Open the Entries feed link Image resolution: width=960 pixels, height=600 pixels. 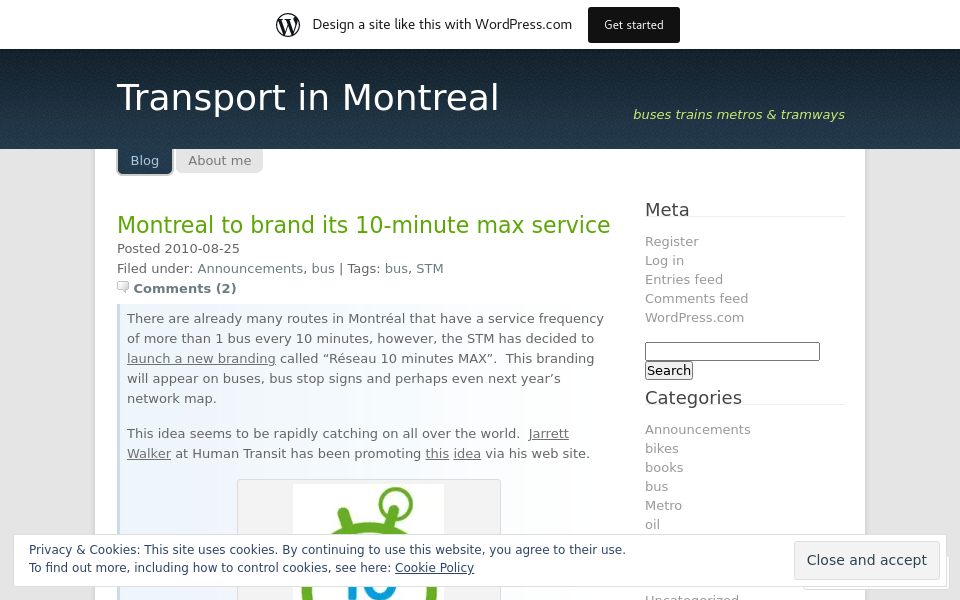(684, 279)
